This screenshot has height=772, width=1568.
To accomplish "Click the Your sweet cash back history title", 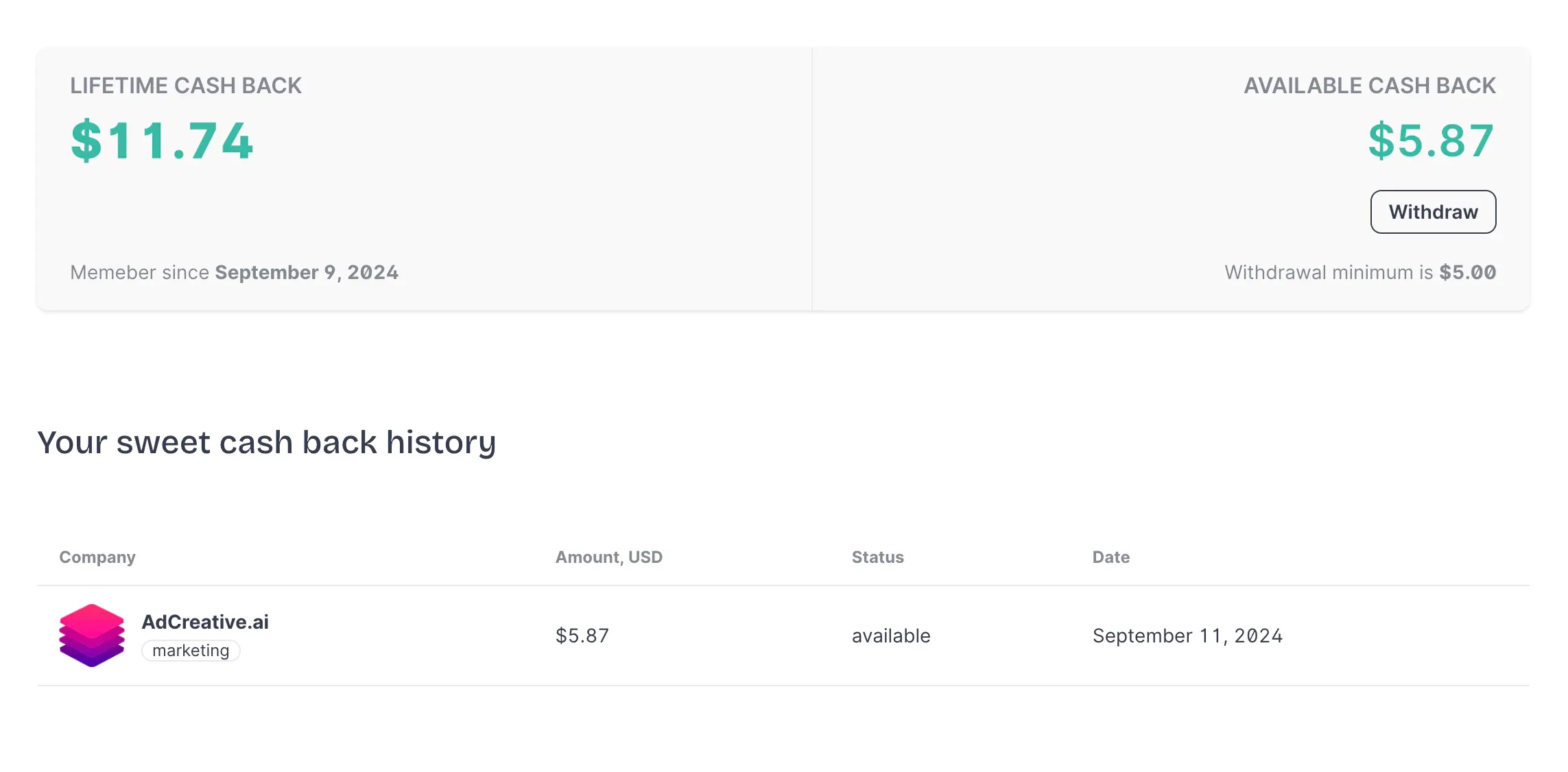I will pyautogui.click(x=268, y=442).
